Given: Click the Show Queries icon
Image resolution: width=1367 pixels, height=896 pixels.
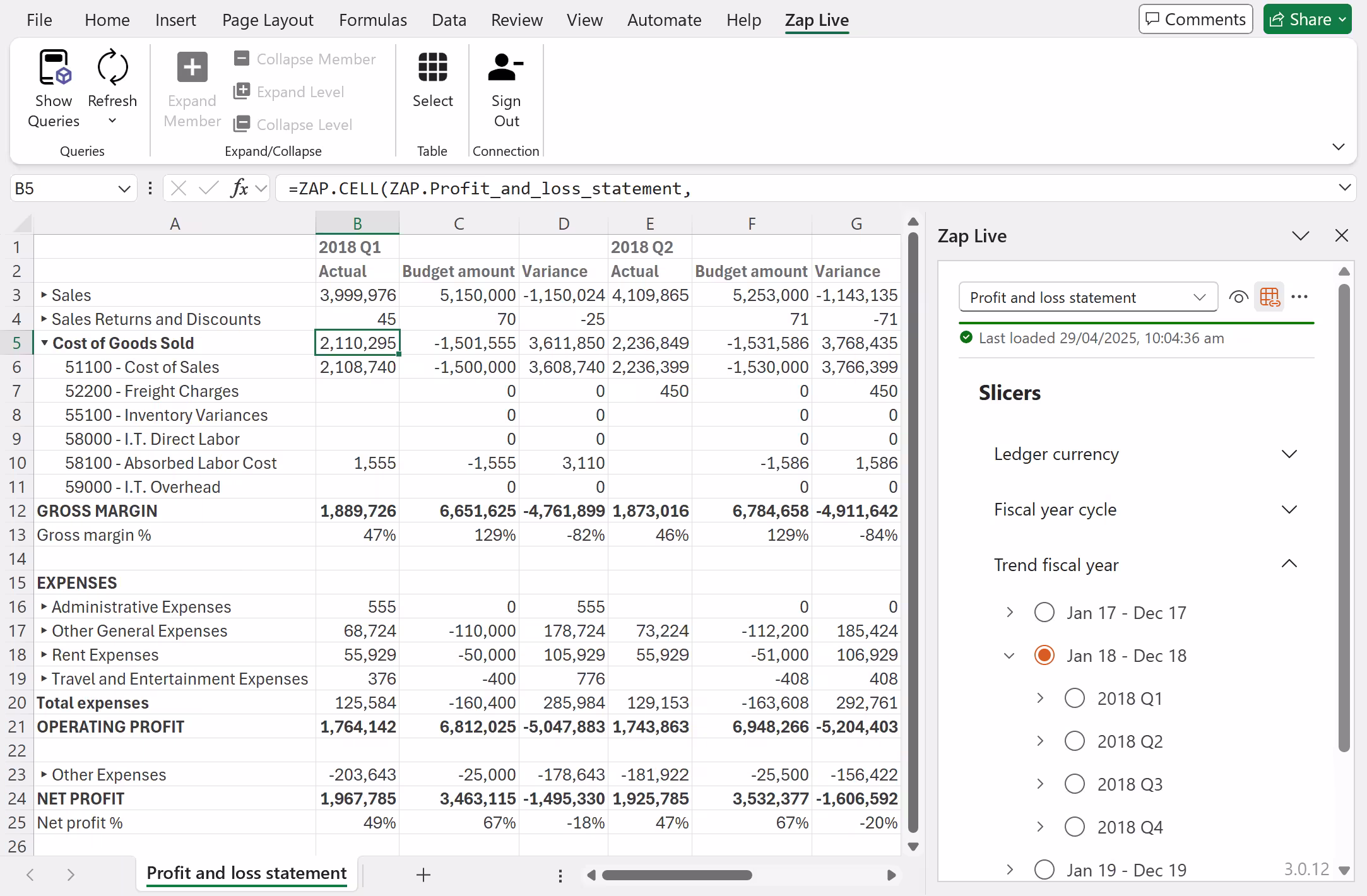Looking at the screenshot, I should pos(54,68).
